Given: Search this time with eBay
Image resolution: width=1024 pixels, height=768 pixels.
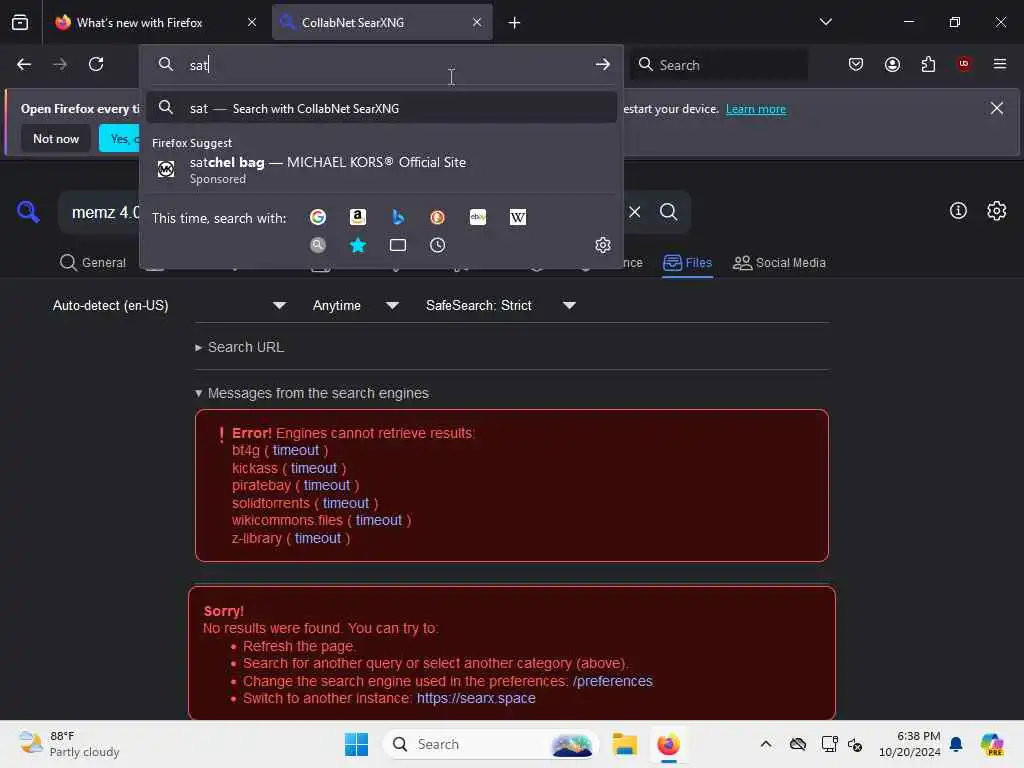Looking at the screenshot, I should 477,217.
